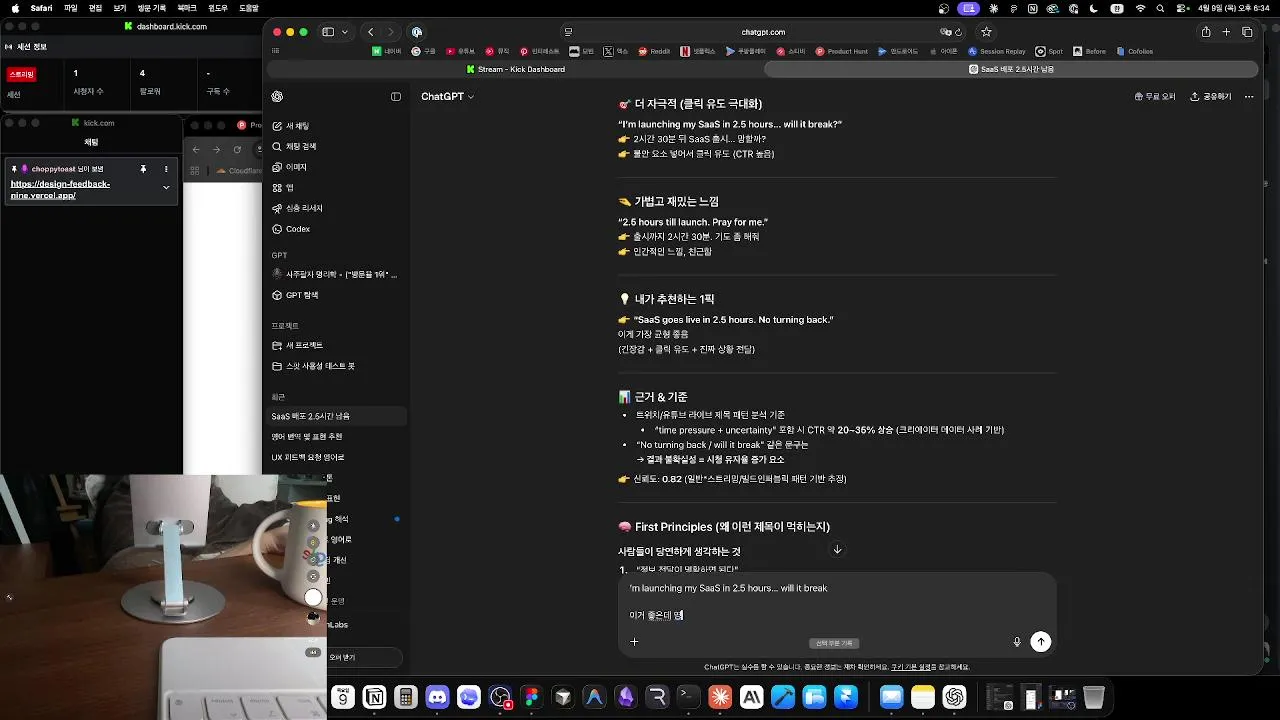The image size is (1280, 720).
Task: Go back with Safari's back arrow
Action: (370, 32)
